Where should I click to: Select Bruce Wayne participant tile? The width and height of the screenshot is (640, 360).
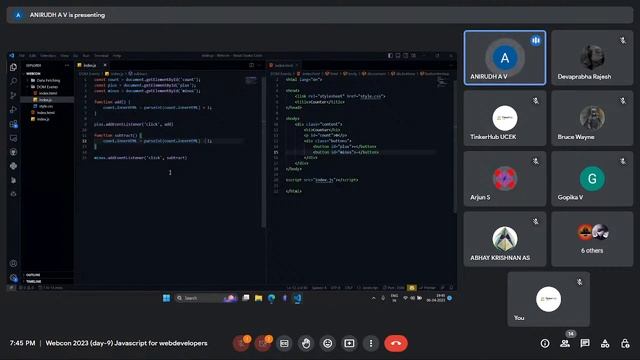pyautogui.click(x=592, y=118)
